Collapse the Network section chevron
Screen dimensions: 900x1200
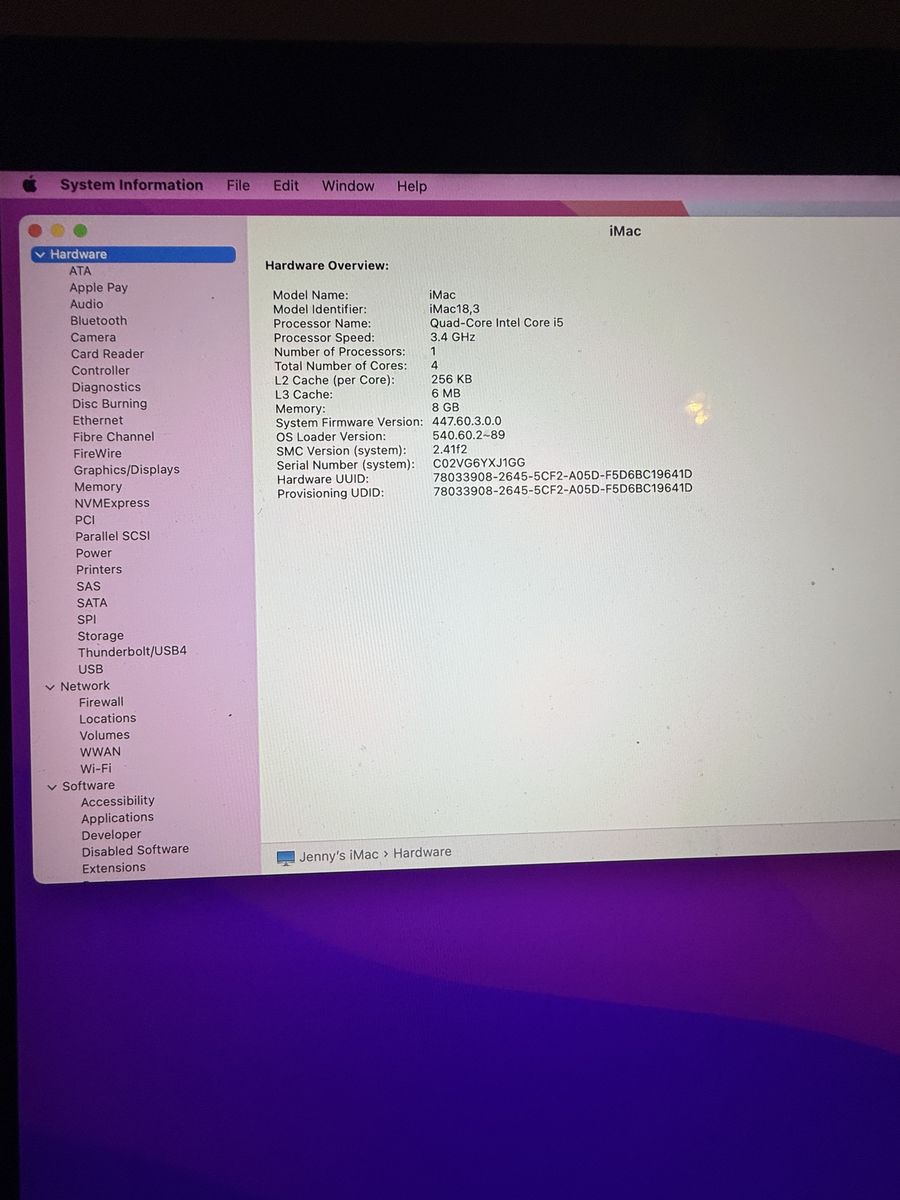pos(50,687)
